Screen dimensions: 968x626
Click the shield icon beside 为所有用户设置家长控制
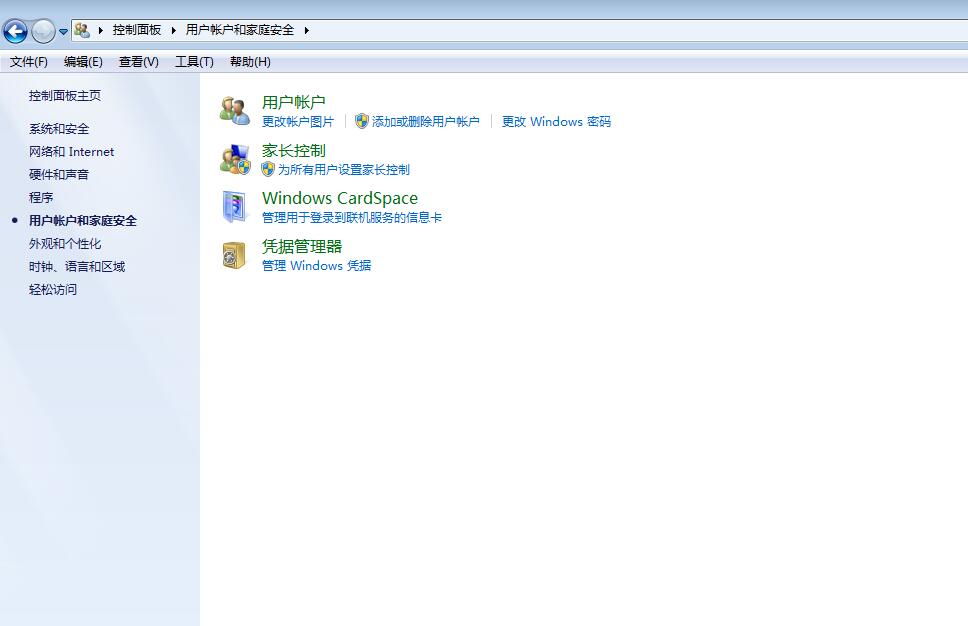(x=268, y=169)
